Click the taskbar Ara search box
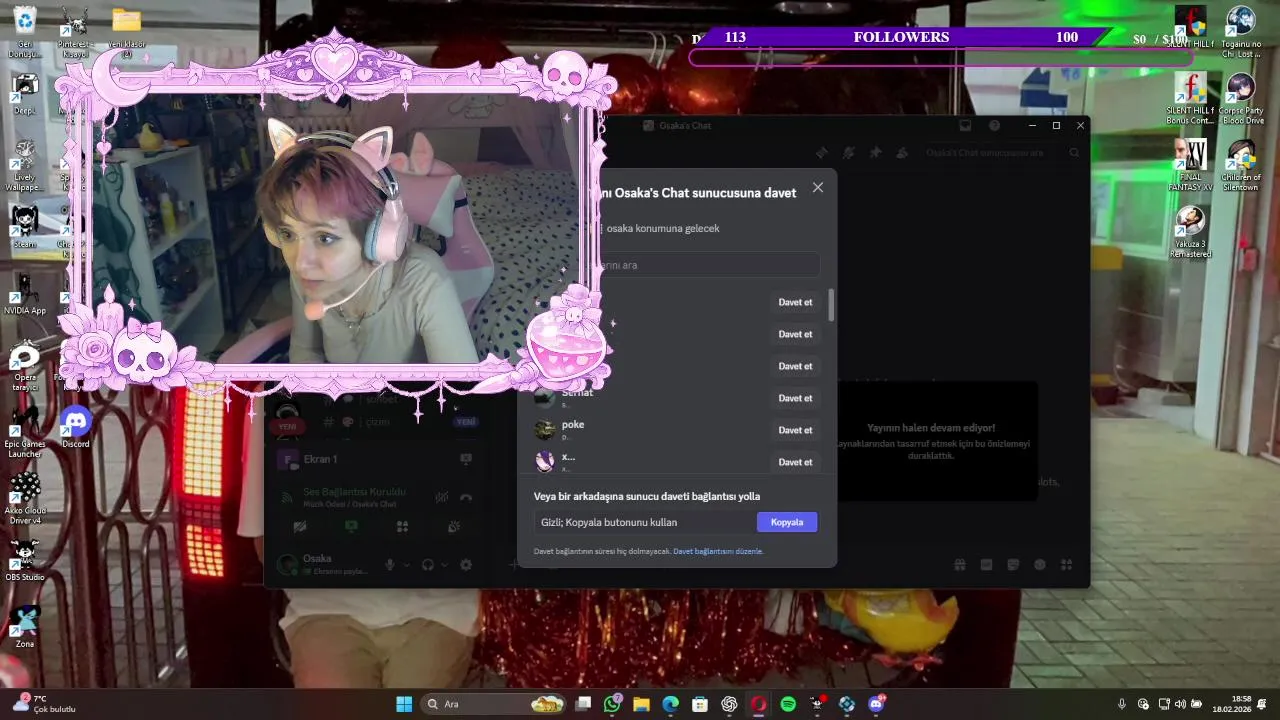The height and width of the screenshot is (720, 1280). click(494, 704)
